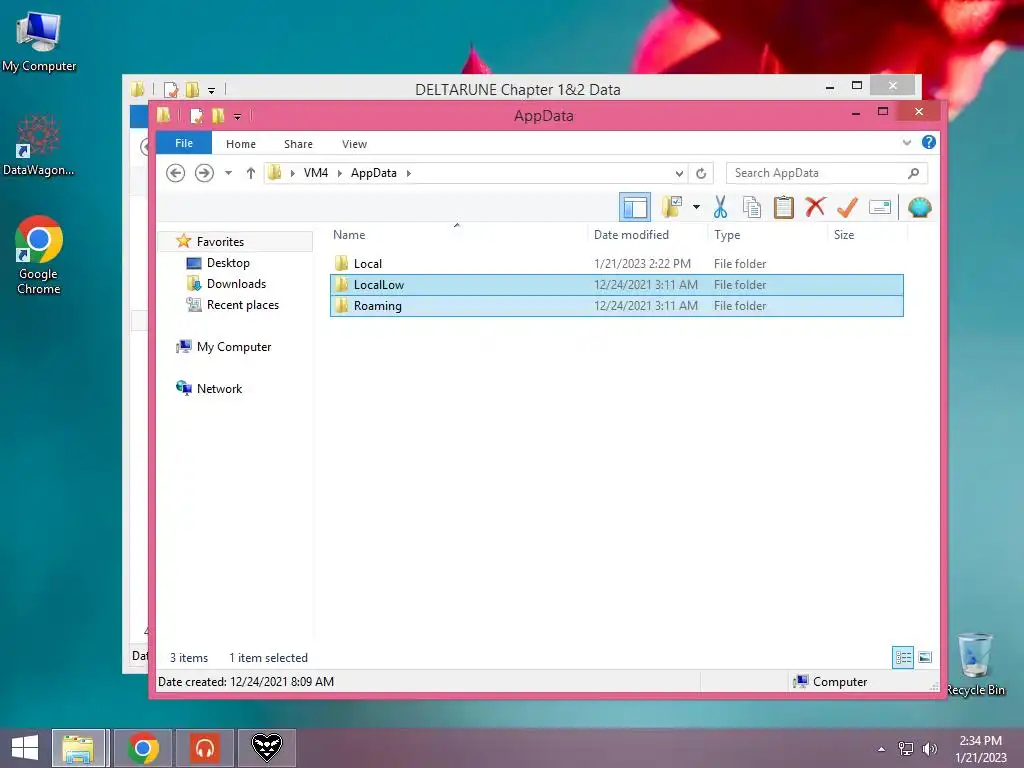Paste from clipboard toolbar icon
This screenshot has height=768, width=1024.
pyautogui.click(x=783, y=207)
